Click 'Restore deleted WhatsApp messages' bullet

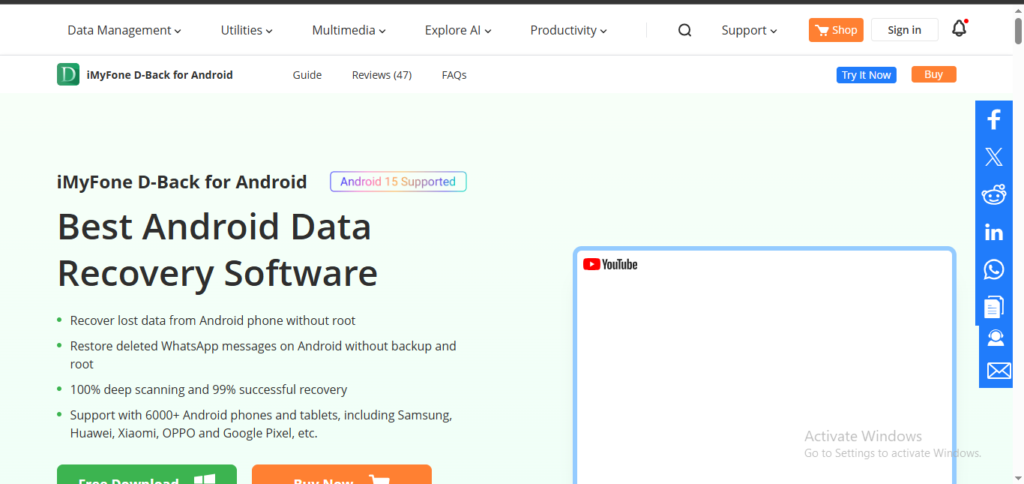point(263,355)
